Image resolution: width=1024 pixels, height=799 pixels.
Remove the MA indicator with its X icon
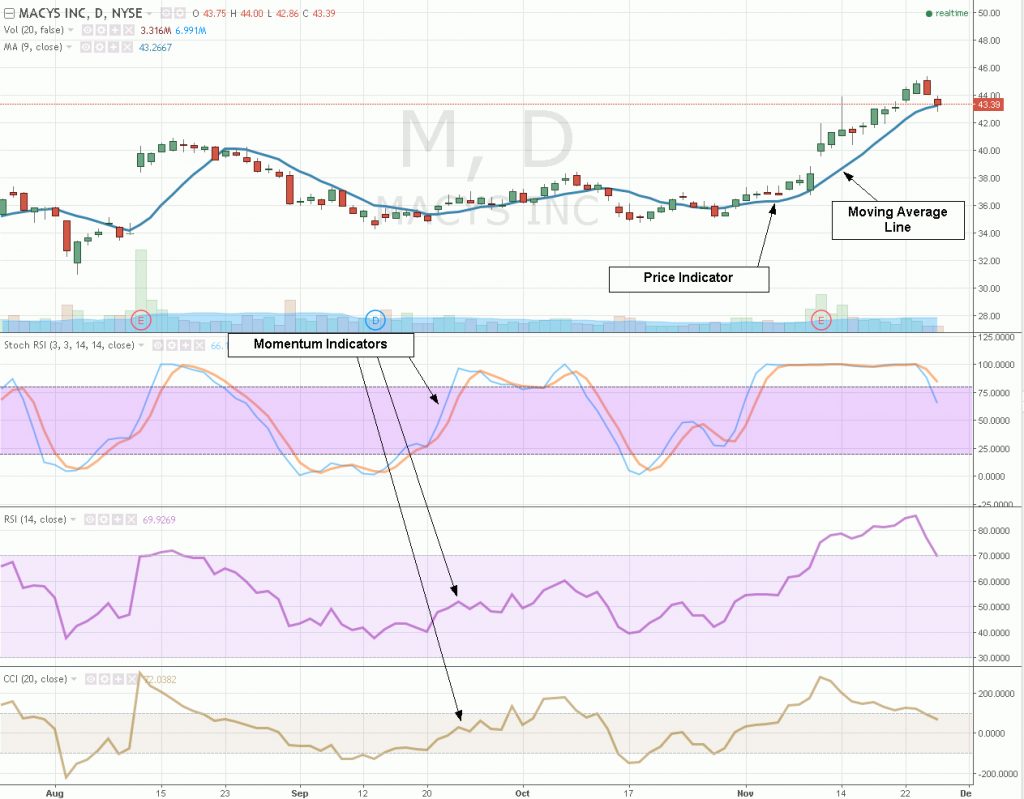click(127, 47)
